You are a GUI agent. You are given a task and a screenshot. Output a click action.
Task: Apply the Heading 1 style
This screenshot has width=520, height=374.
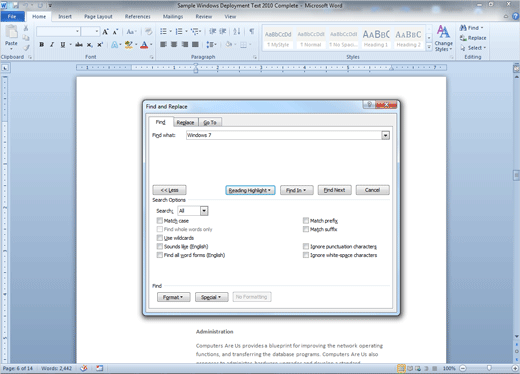pyautogui.click(x=376, y=38)
